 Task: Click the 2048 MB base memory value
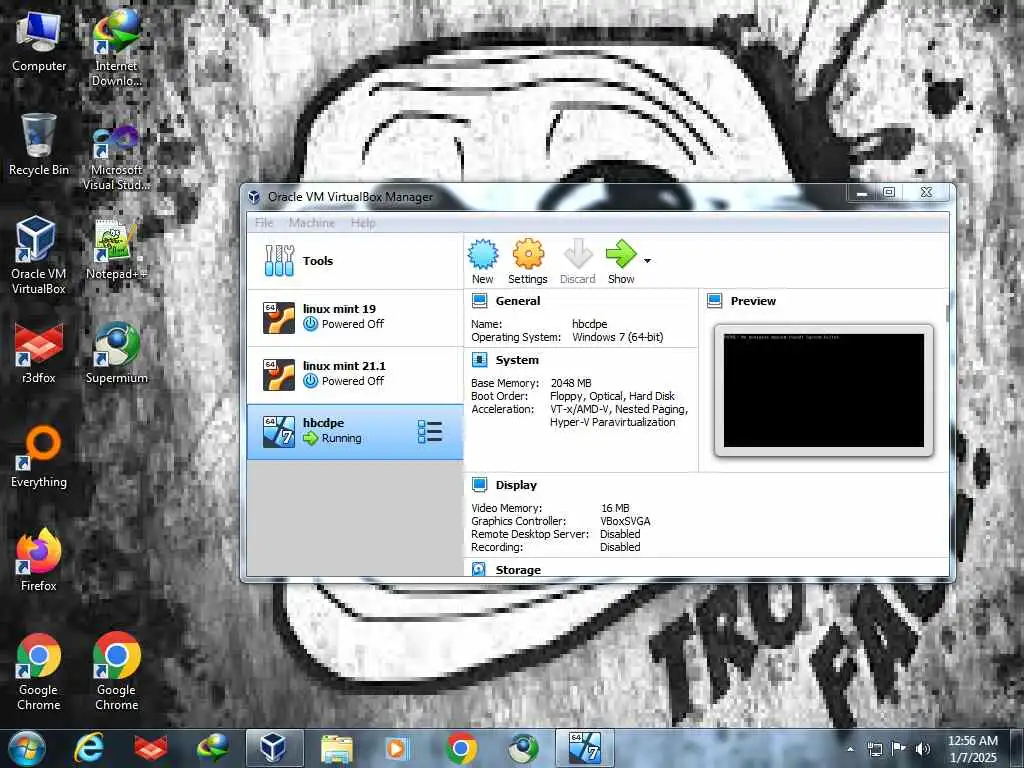point(571,383)
